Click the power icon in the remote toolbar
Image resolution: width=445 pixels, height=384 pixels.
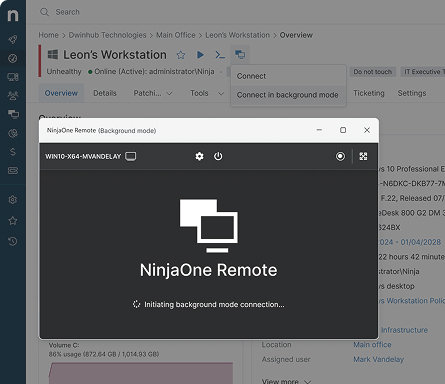click(218, 156)
